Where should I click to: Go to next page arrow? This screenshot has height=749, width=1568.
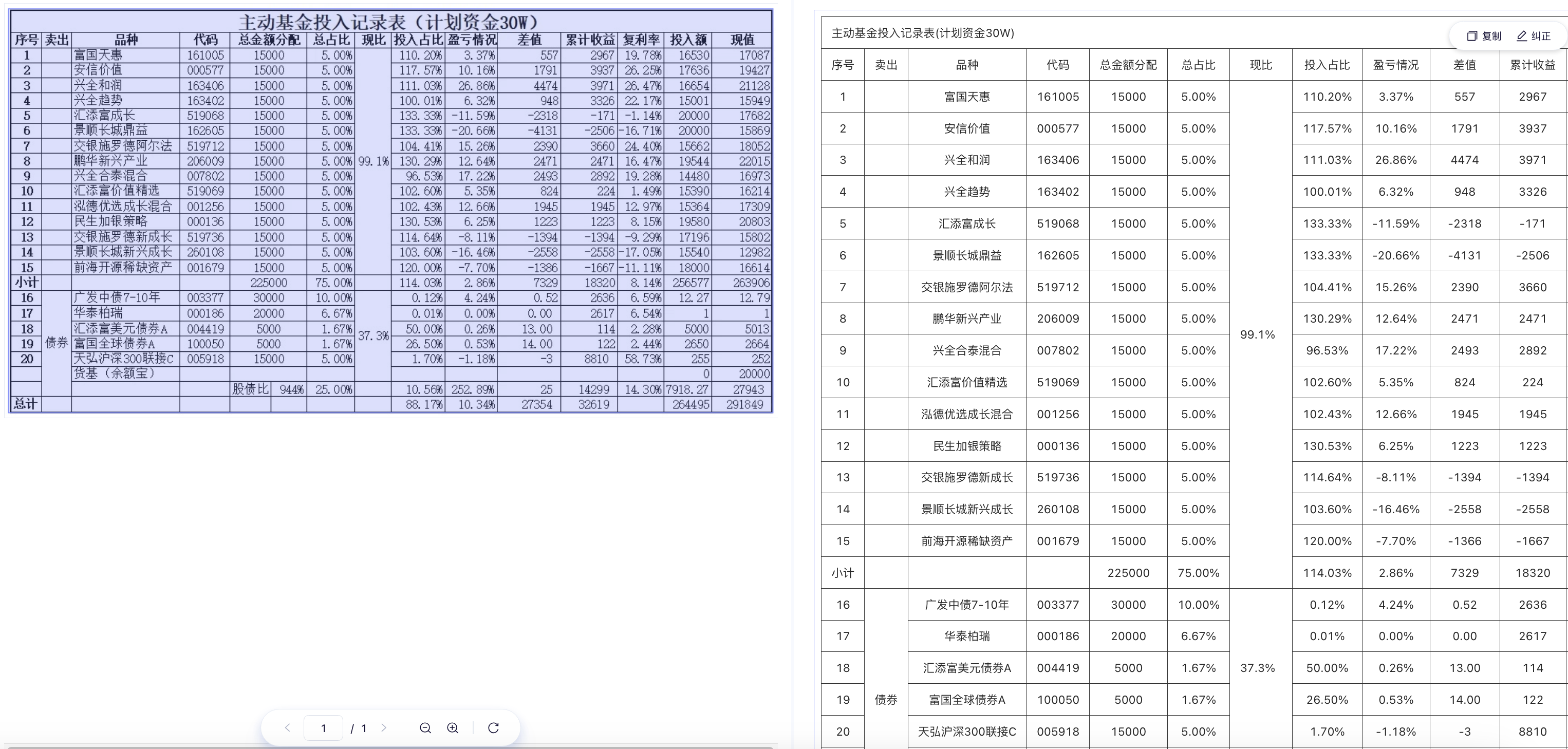(x=383, y=728)
